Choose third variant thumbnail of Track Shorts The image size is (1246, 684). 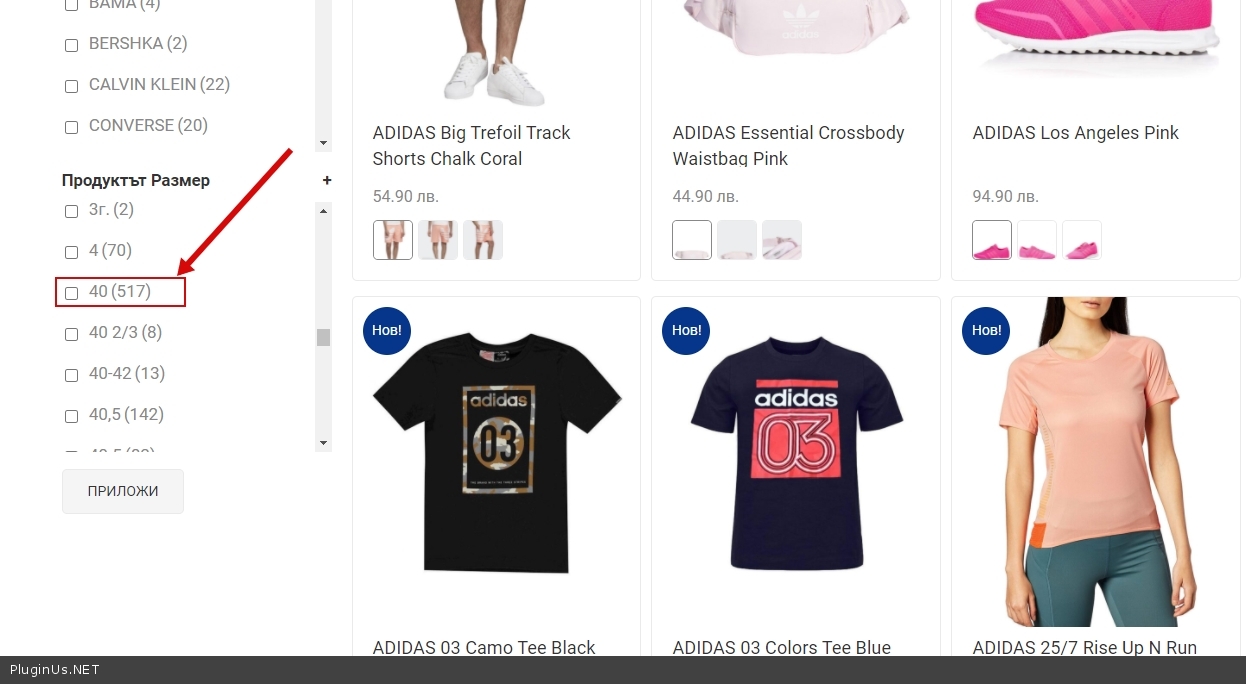(x=483, y=240)
